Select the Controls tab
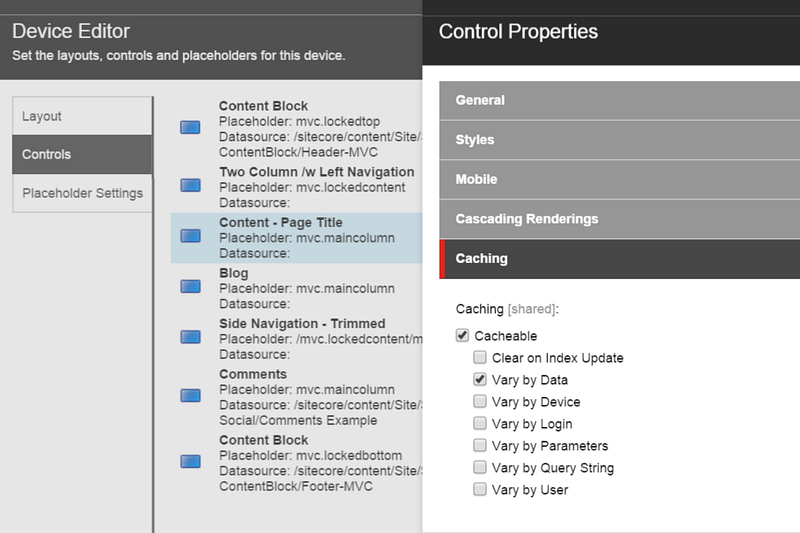Viewport: 800px width, 533px height. (x=82, y=155)
